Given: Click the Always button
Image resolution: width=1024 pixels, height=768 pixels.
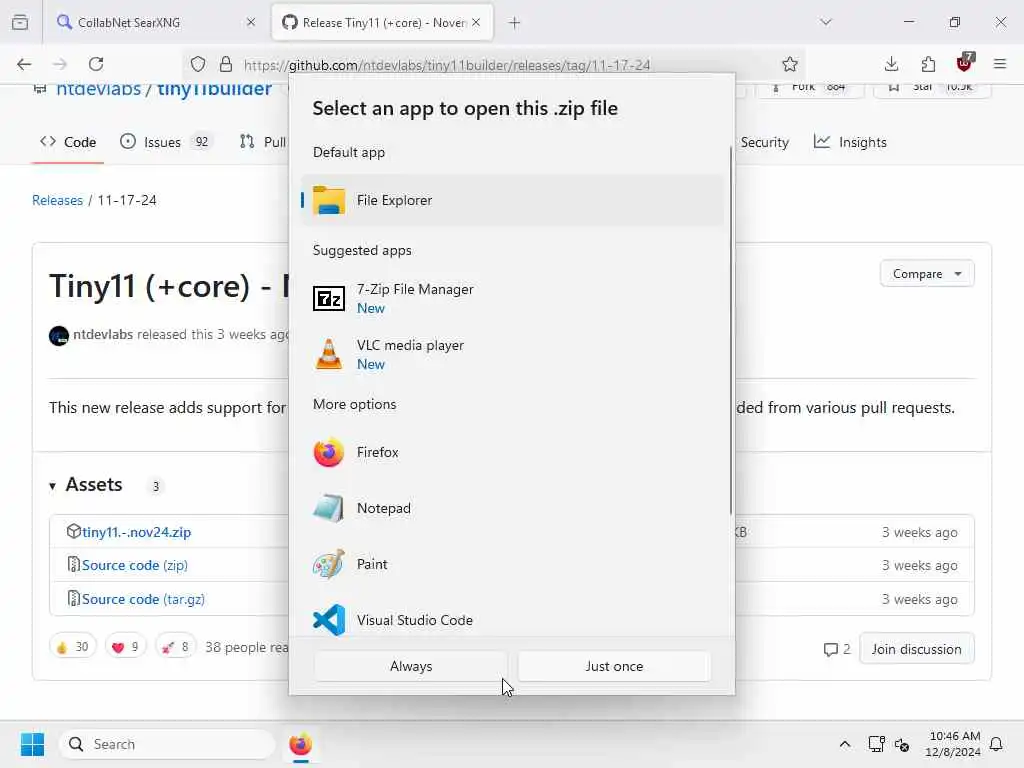Looking at the screenshot, I should coord(411,666).
